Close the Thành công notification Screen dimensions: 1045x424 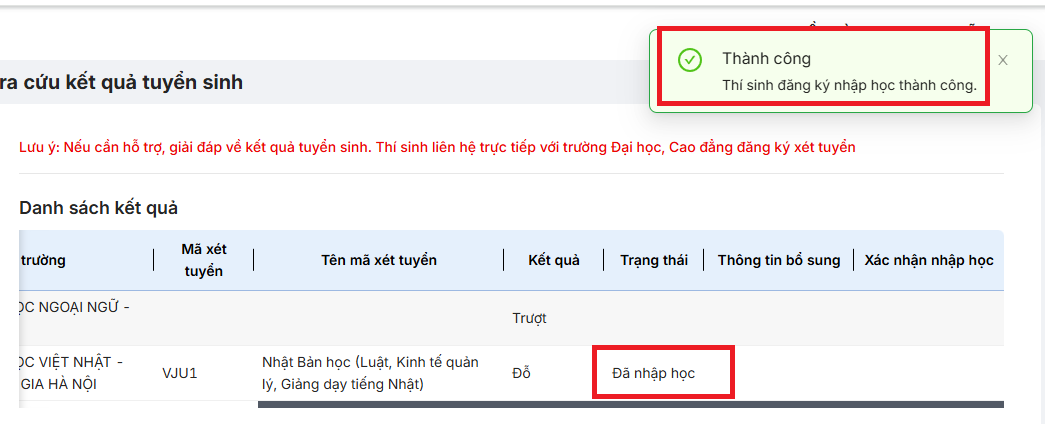[x=1002, y=60]
